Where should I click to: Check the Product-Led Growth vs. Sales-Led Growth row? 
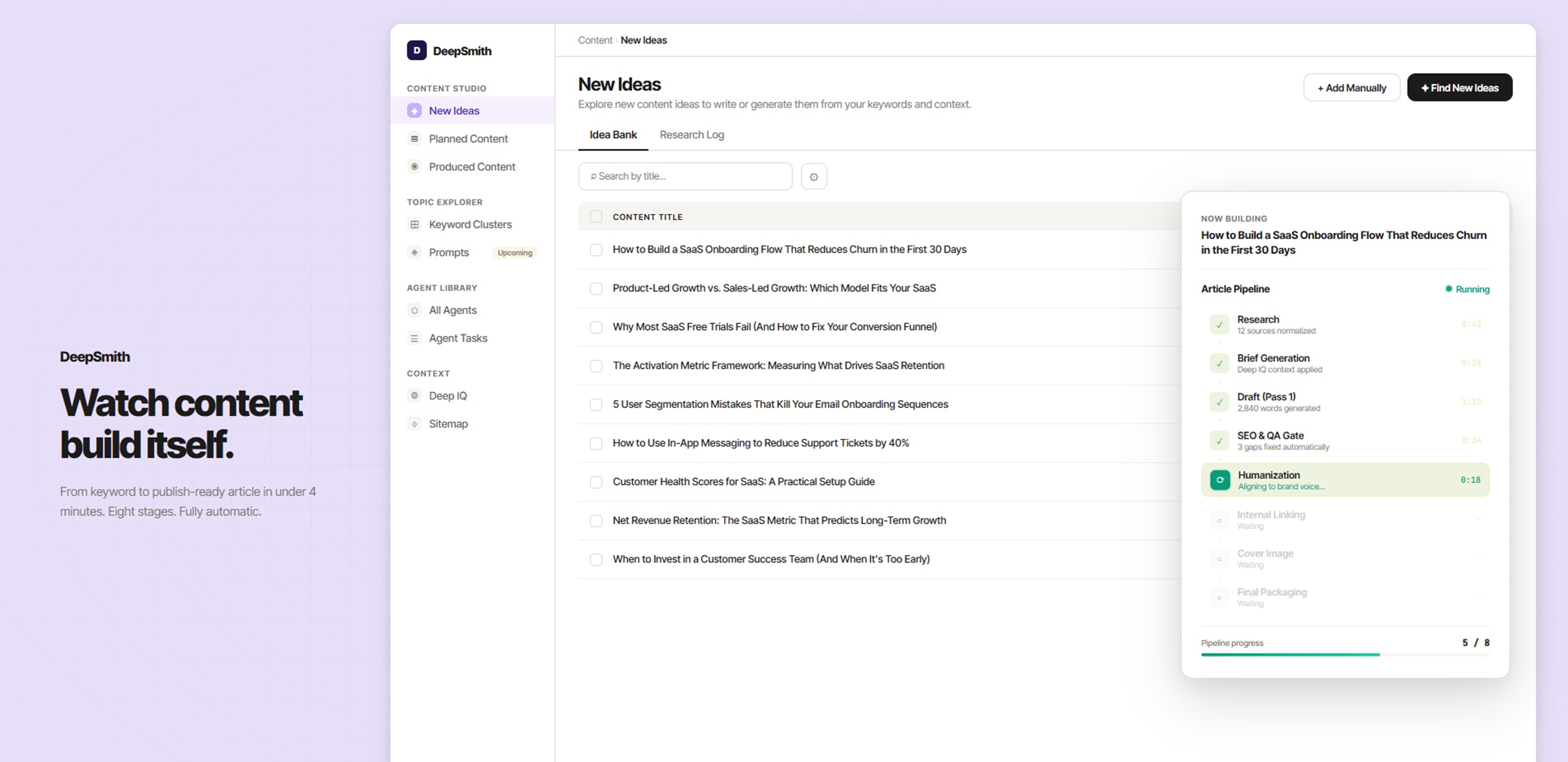coord(596,288)
